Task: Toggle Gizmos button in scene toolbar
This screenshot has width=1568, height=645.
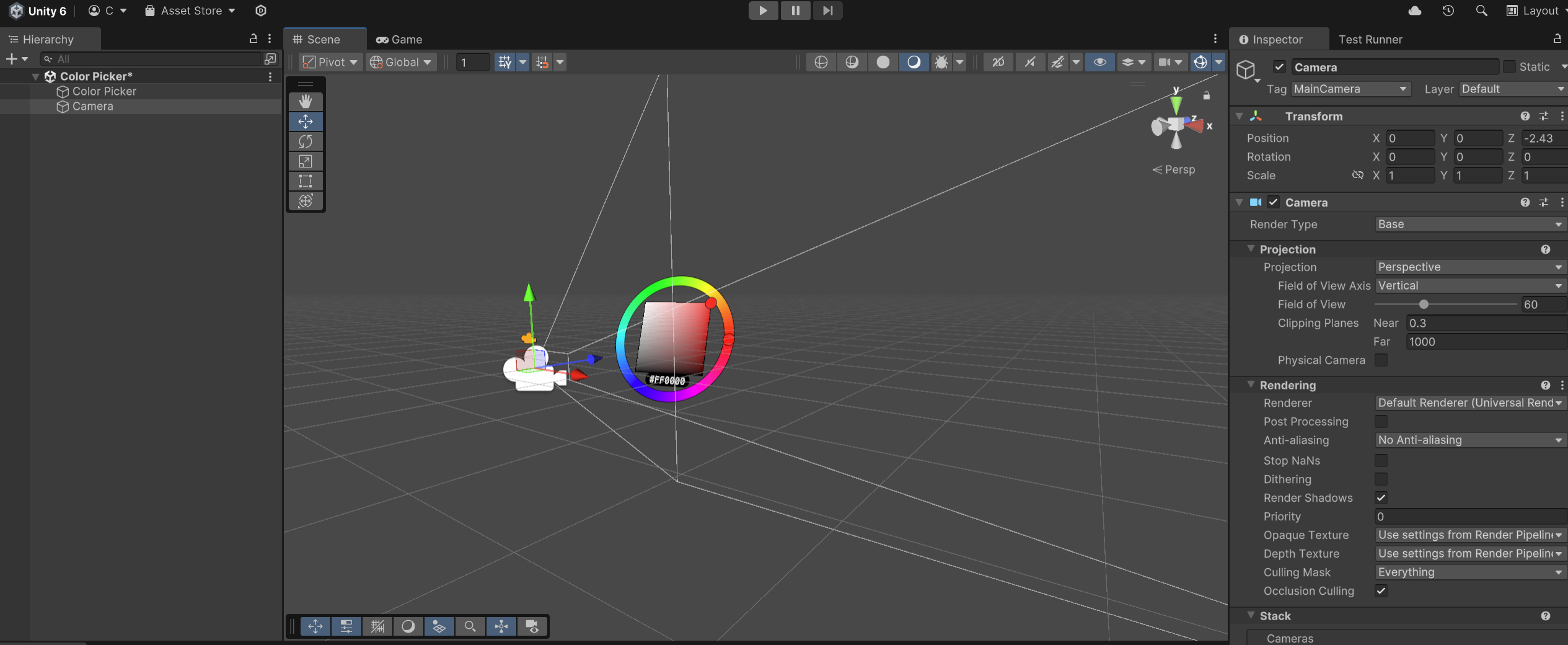Action: tap(1200, 62)
